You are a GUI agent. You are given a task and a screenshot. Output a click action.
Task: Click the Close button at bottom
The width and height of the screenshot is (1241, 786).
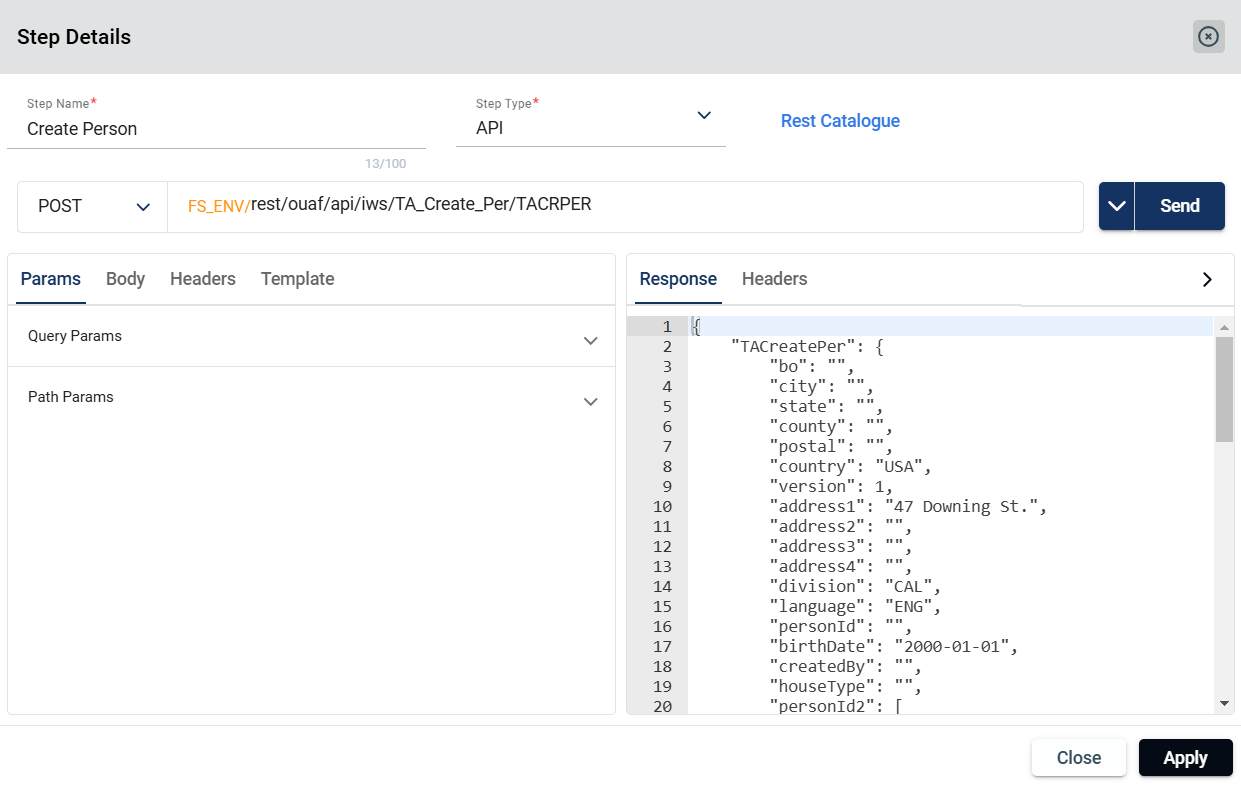[x=1078, y=758]
